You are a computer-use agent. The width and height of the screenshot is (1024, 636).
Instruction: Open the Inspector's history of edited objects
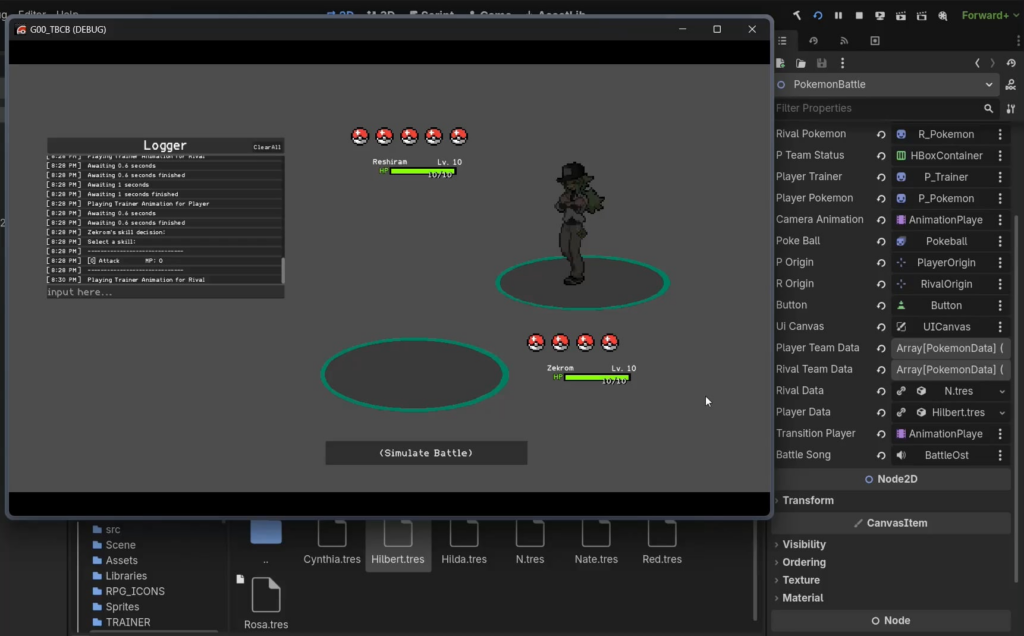1011,63
